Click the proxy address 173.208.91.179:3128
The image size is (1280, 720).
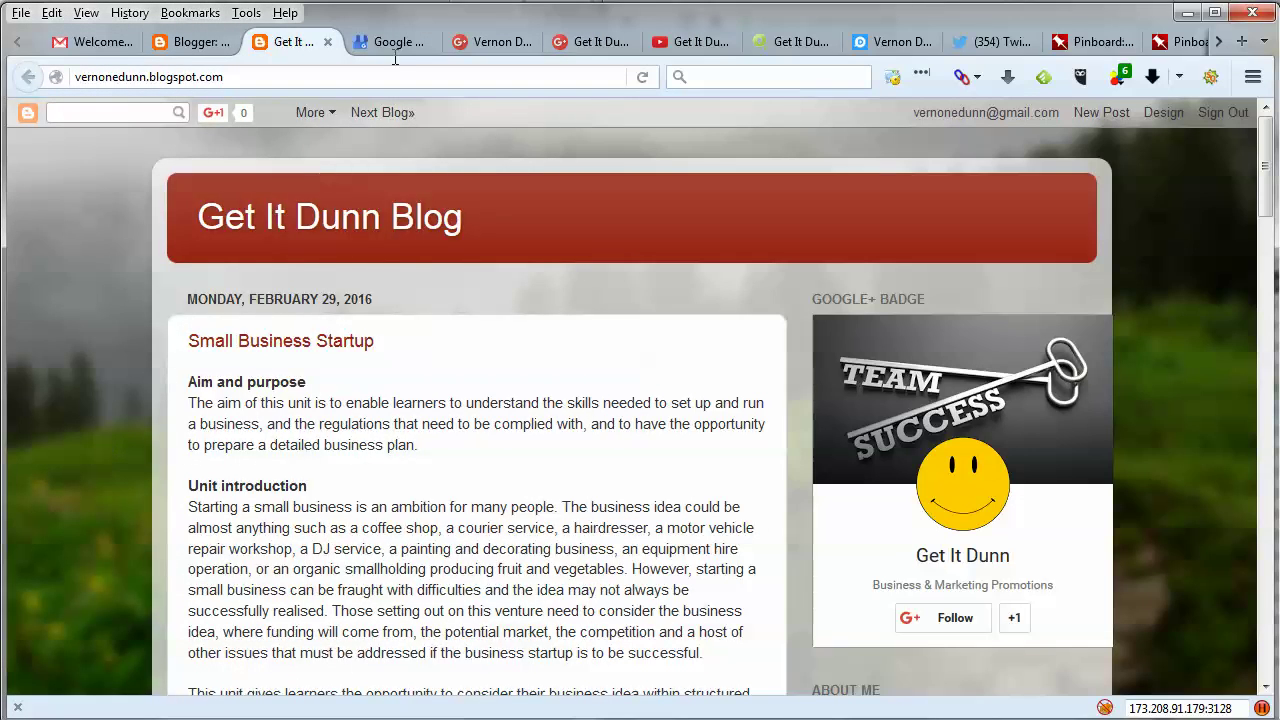[1180, 709]
